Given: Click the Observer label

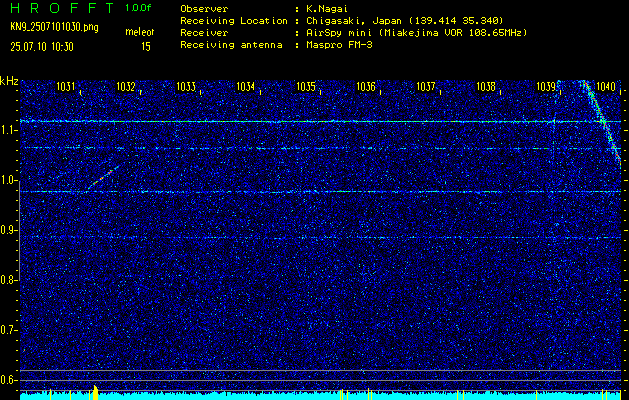Looking at the screenshot, I should pos(204,8).
